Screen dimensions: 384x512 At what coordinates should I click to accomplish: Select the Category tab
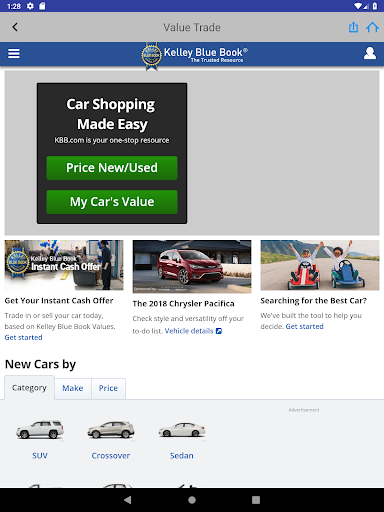(x=29, y=388)
